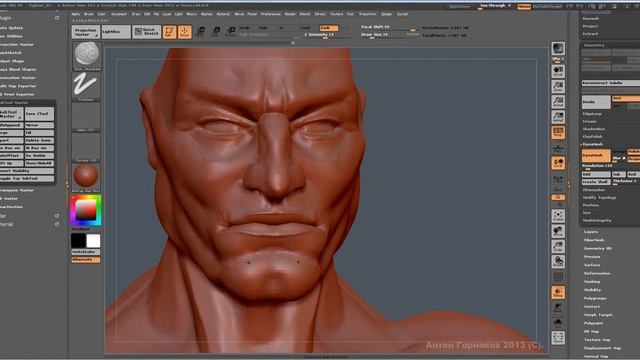Toggle the Transp transparency button
This screenshot has width=640, height=360.
click(x=558, y=292)
